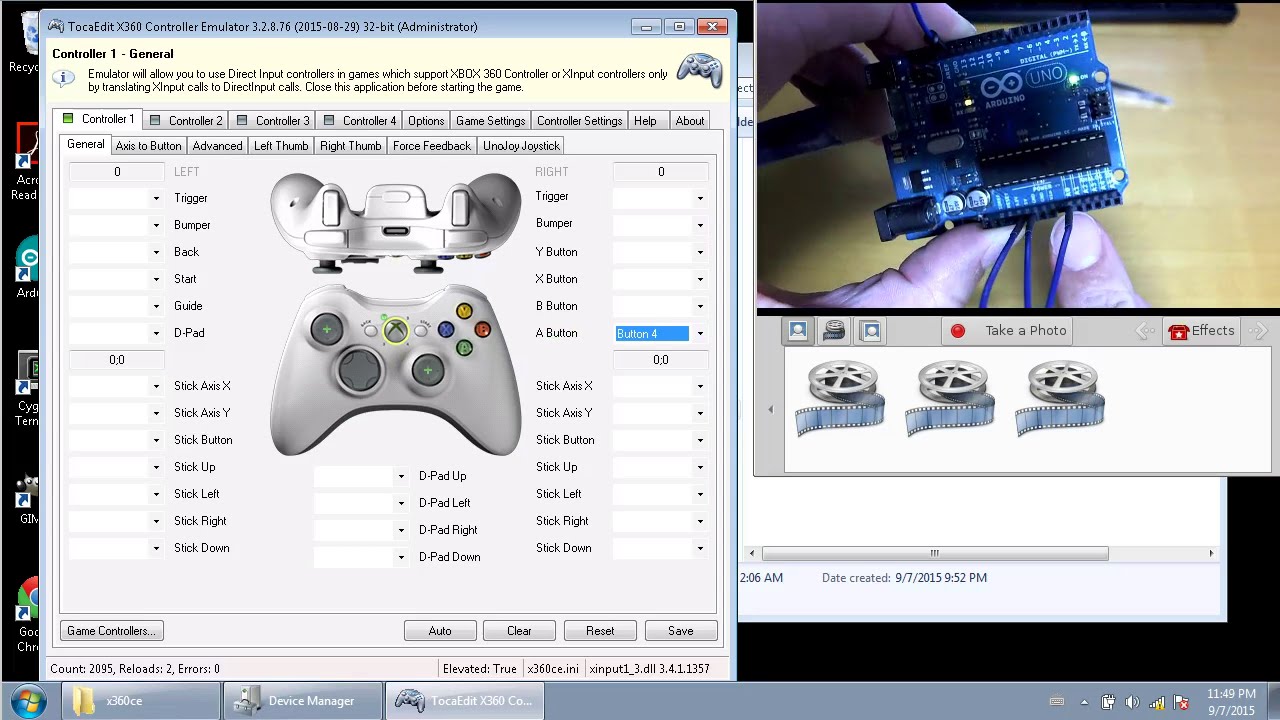
Task: Expand the Guide button dropdown
Action: (x=156, y=307)
